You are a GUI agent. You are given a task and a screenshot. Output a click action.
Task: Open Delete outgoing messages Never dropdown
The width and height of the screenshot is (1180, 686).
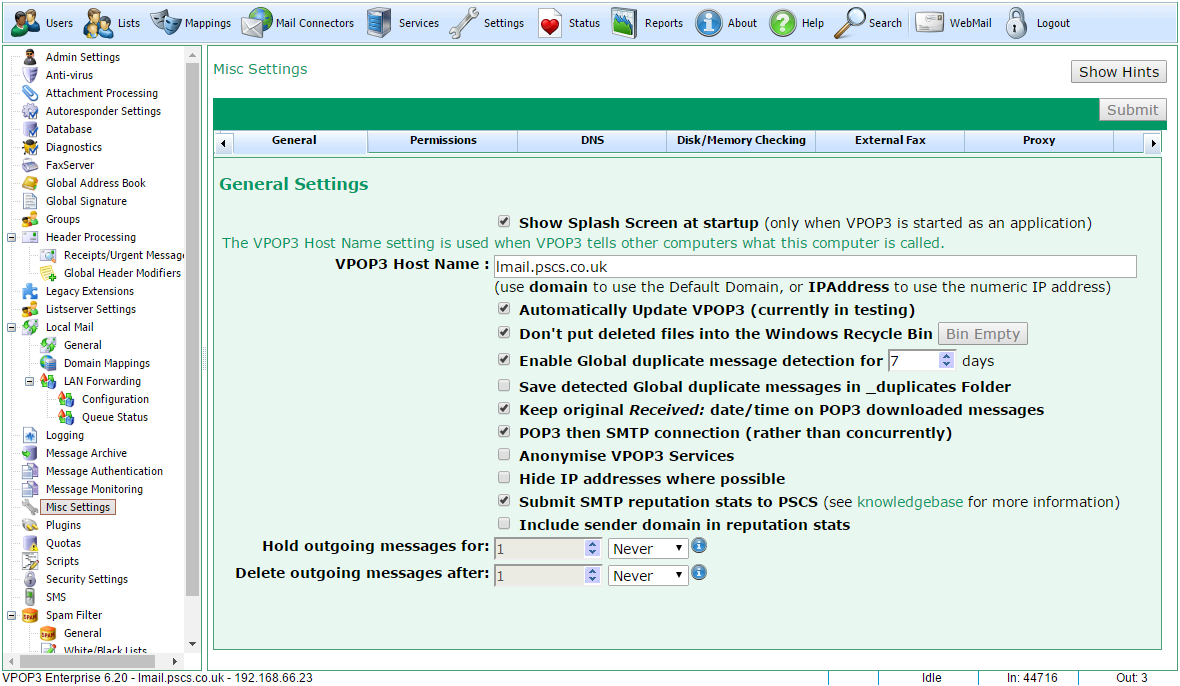[x=648, y=576]
